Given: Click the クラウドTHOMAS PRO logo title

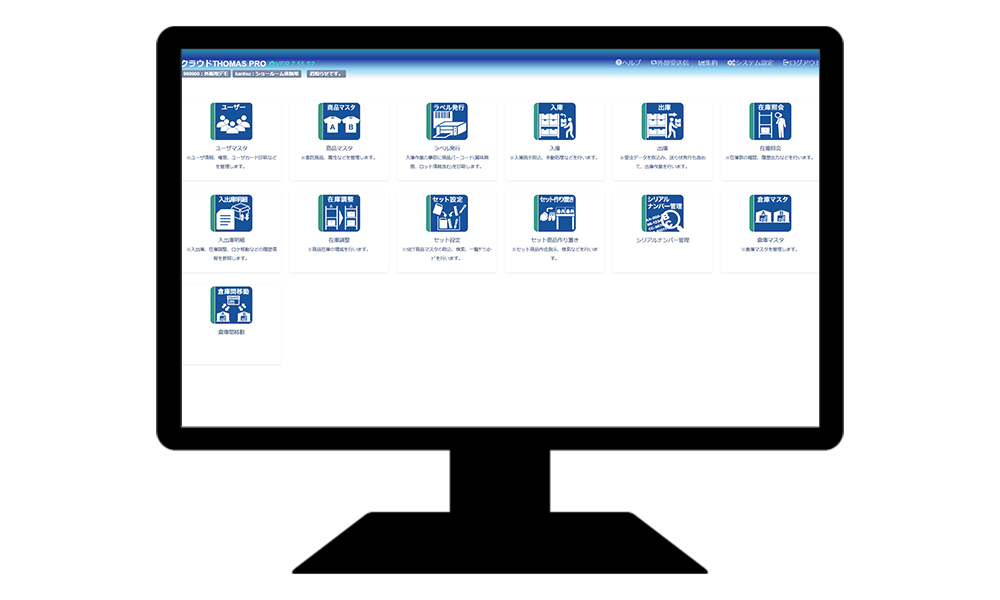Looking at the screenshot, I should click(x=223, y=63).
